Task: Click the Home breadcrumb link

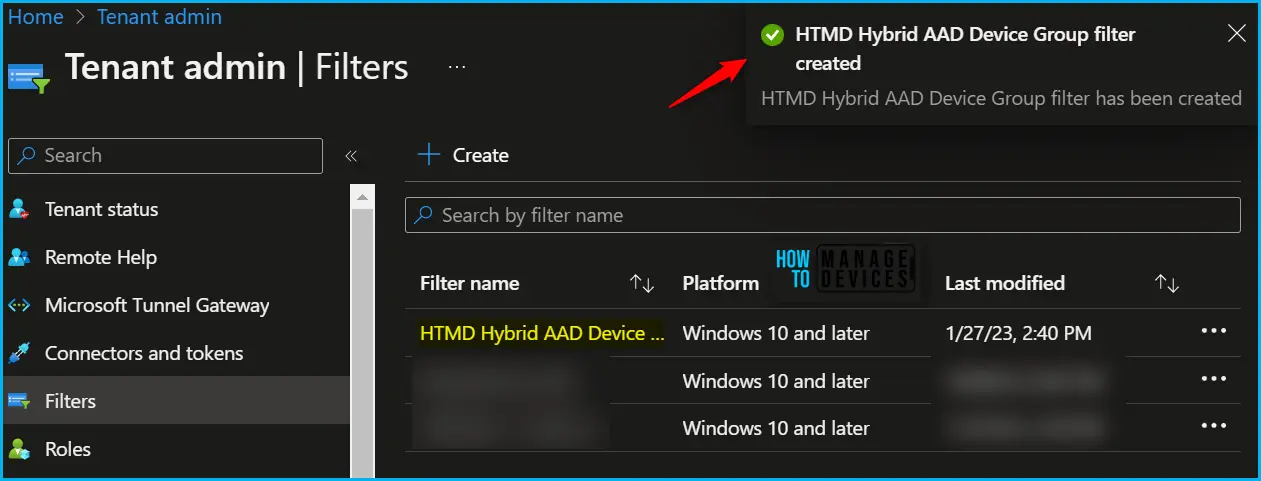Action: (36, 17)
